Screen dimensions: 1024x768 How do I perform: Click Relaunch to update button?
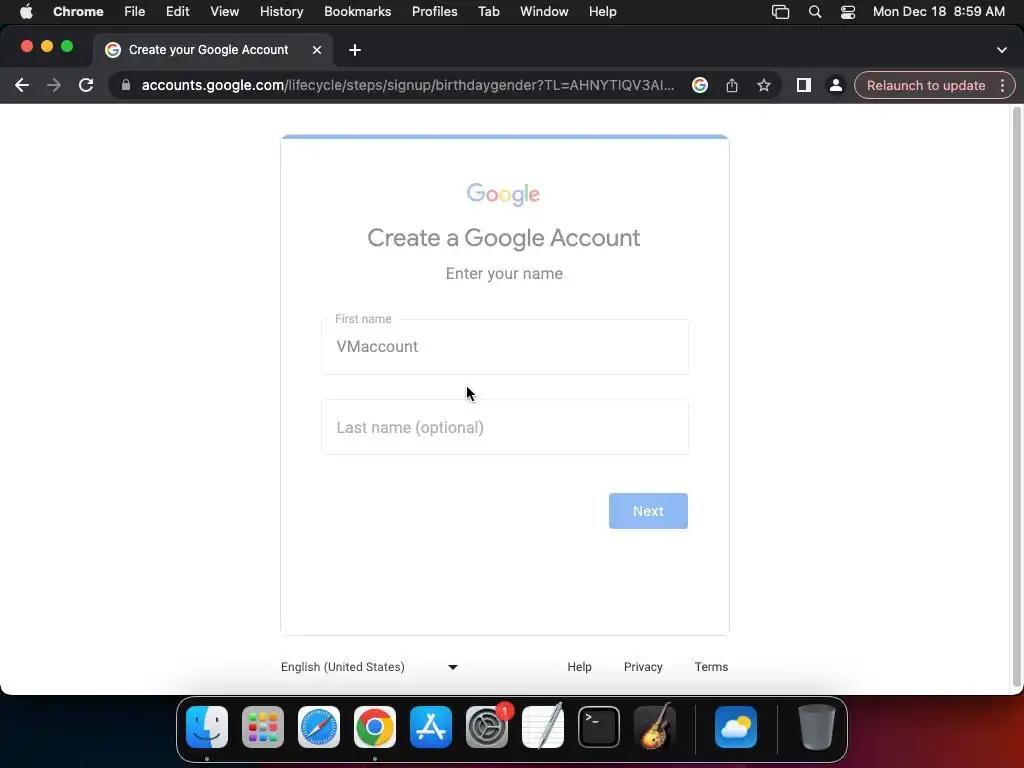[x=926, y=86]
